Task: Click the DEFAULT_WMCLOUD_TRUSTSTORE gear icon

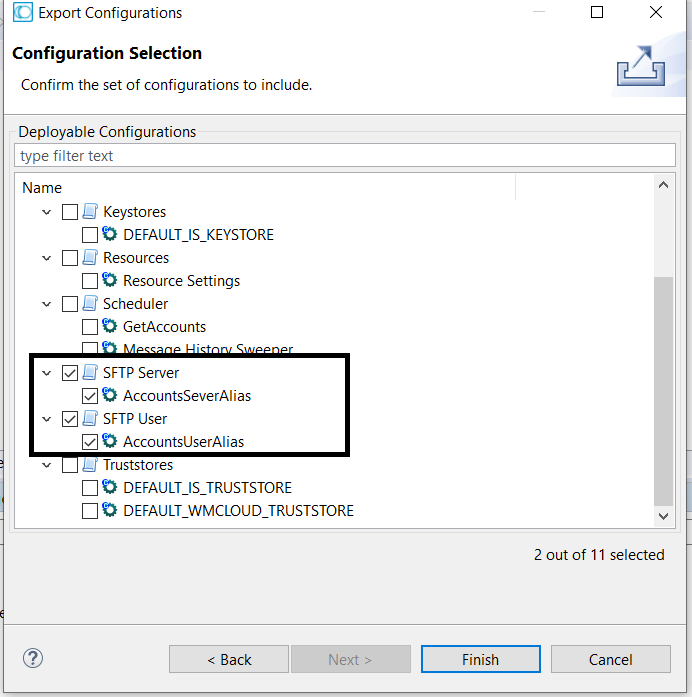Action: 110,511
